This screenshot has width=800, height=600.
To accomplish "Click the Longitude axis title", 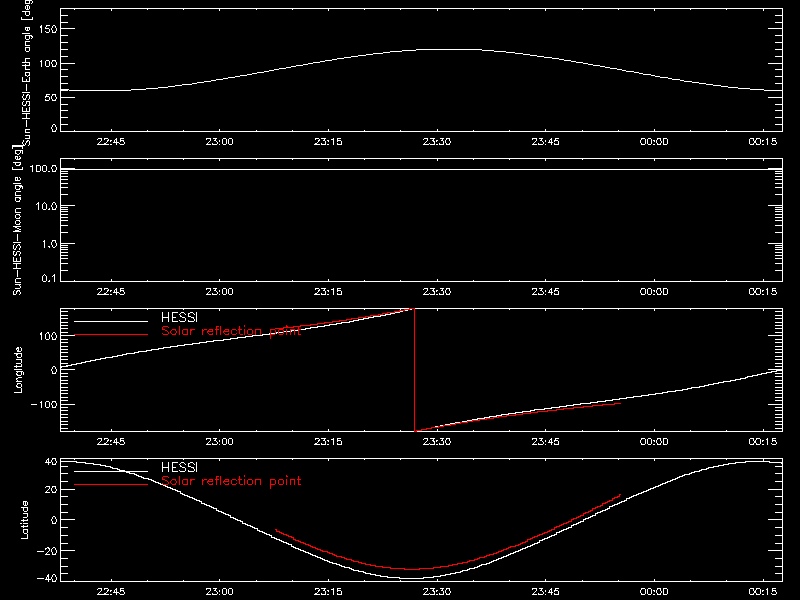I will [x=18, y=370].
